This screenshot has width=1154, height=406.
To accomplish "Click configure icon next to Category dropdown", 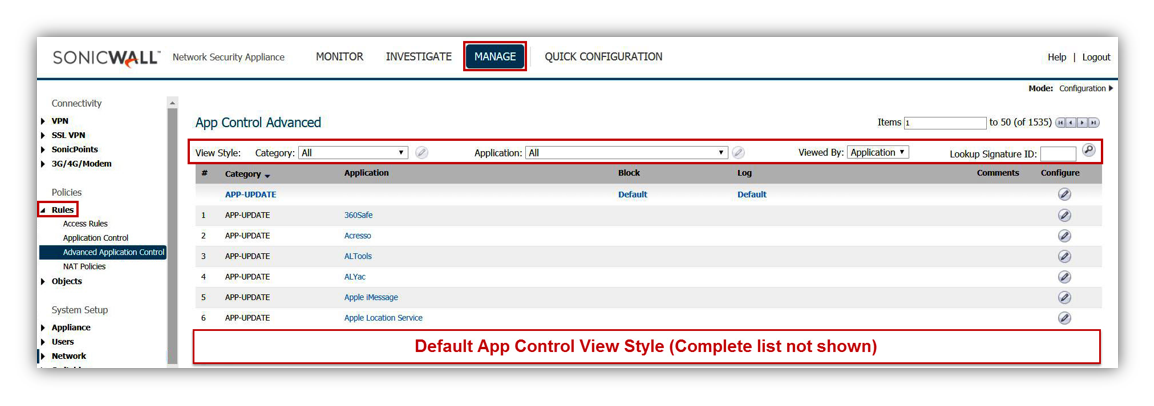I will point(422,153).
